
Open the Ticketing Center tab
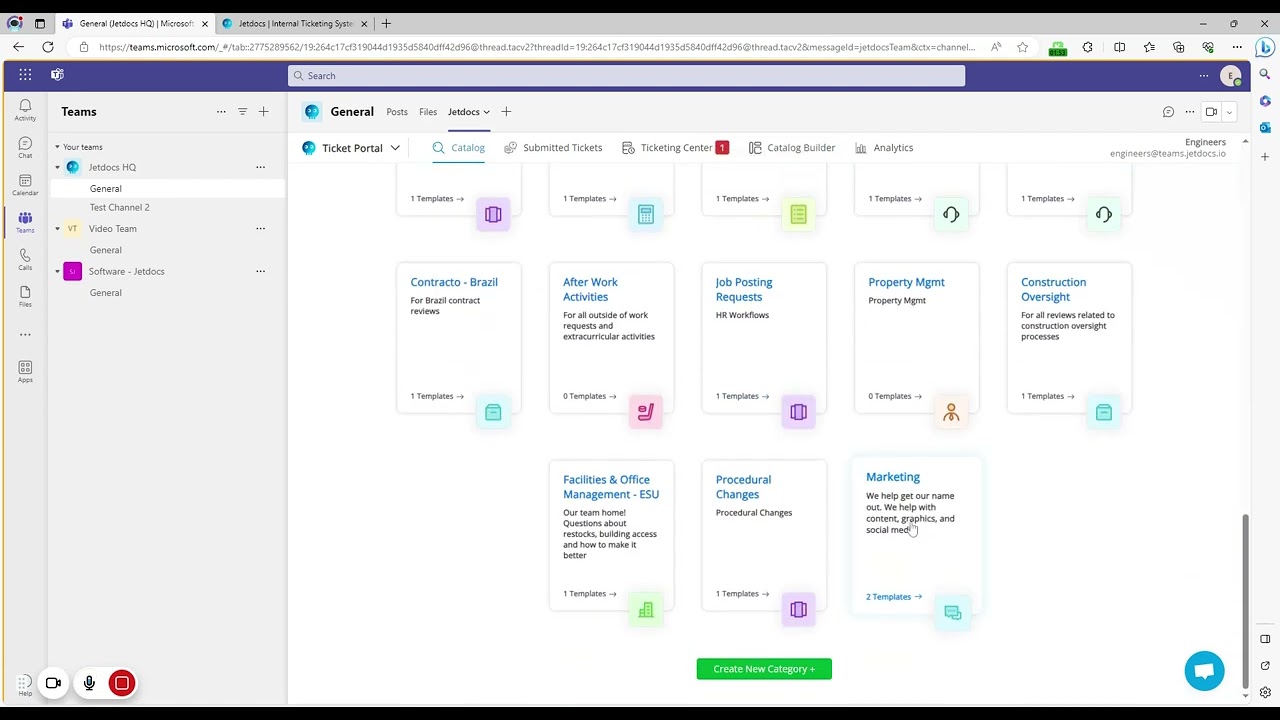coord(675,148)
